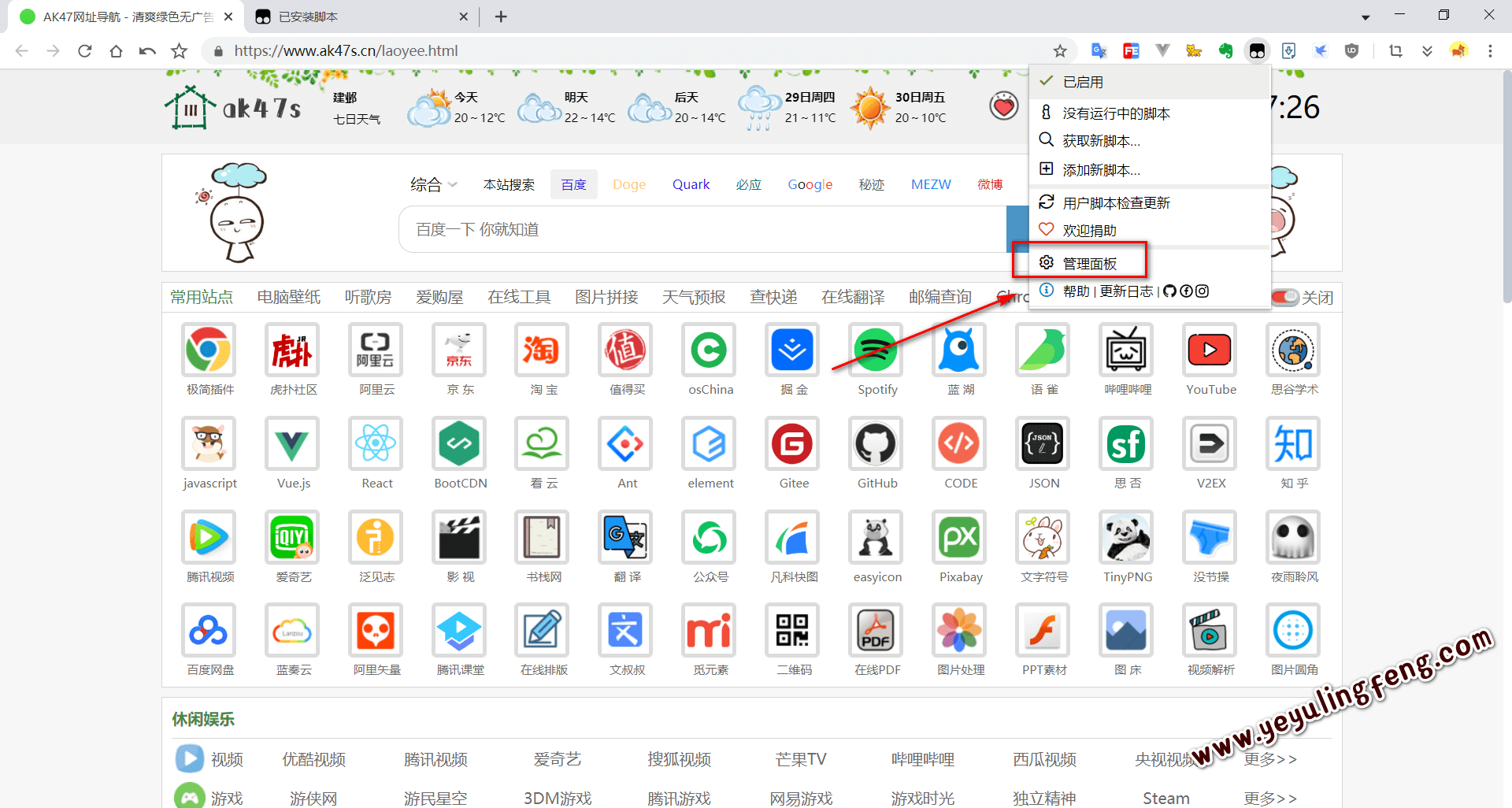The image size is (1512, 808).
Task: Toggle Tampermonkey 已启用 enabled state
Action: (1150, 82)
